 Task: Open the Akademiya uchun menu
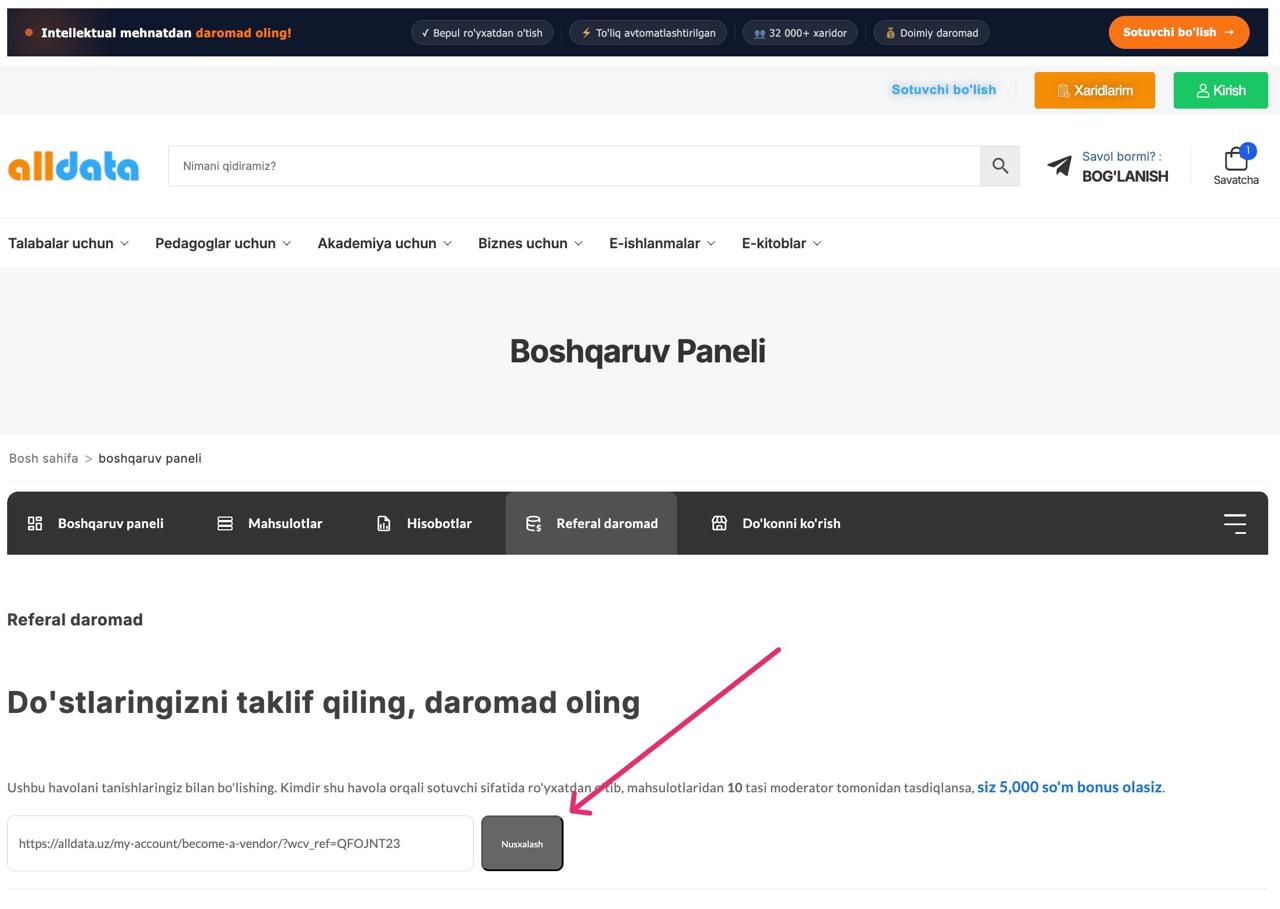click(385, 243)
